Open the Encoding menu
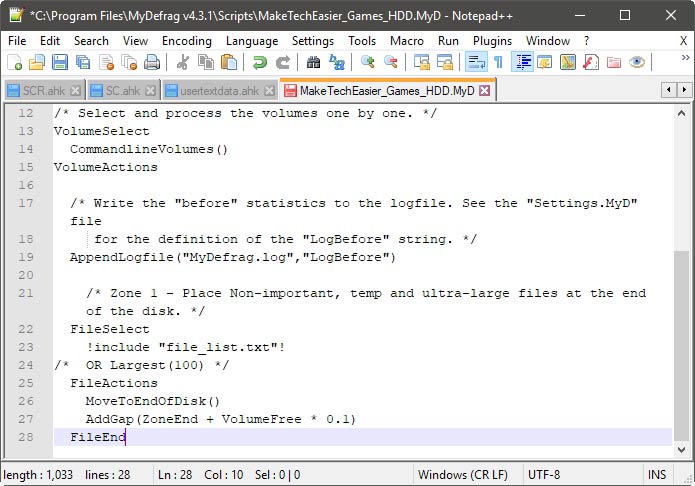 coord(187,41)
